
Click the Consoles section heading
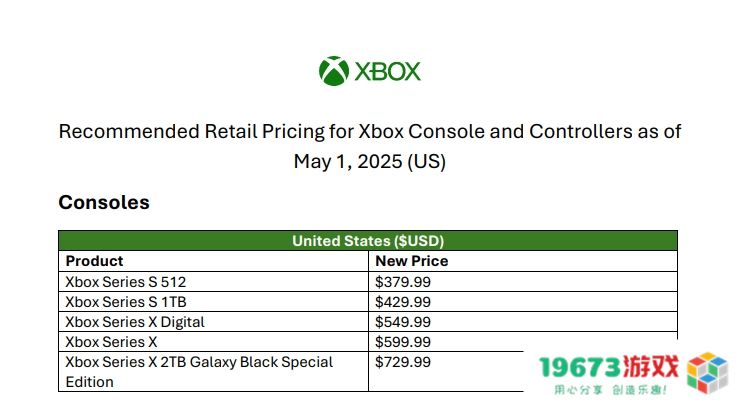[104, 202]
